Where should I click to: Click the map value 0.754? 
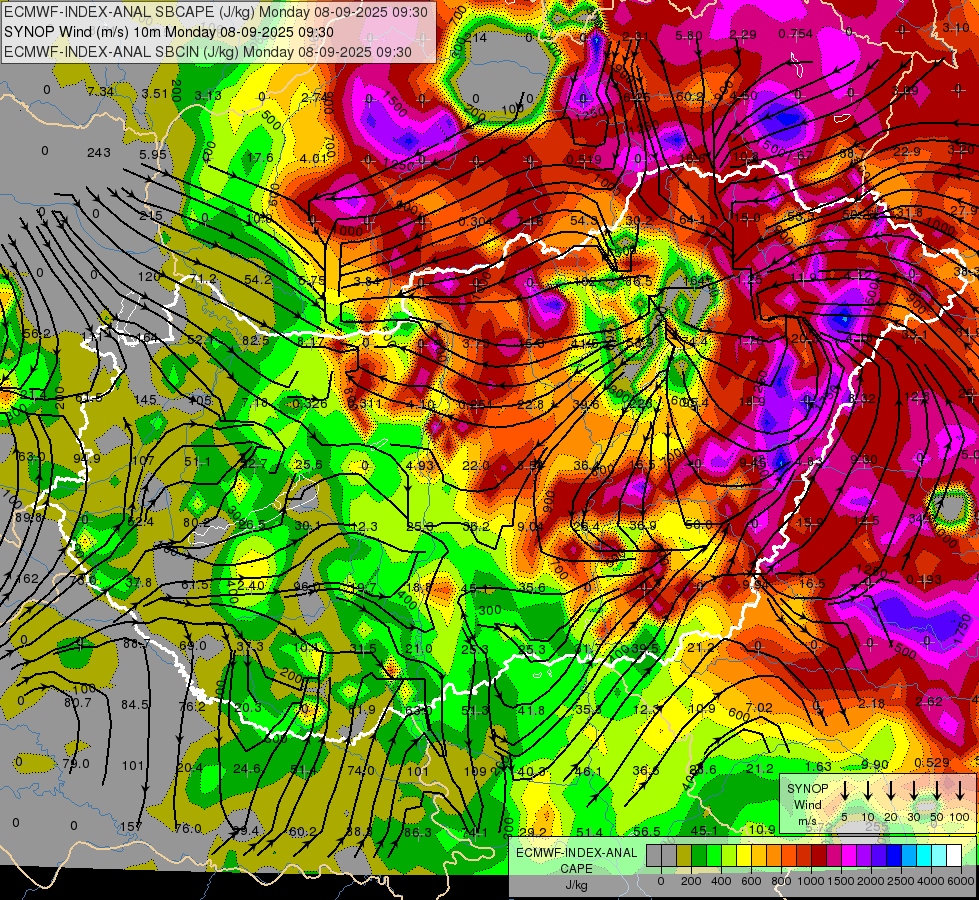(795, 34)
